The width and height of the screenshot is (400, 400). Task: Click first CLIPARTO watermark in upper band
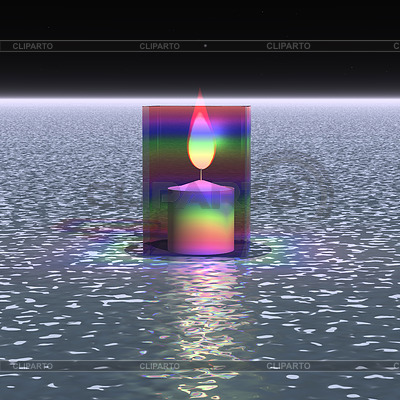[33, 46]
